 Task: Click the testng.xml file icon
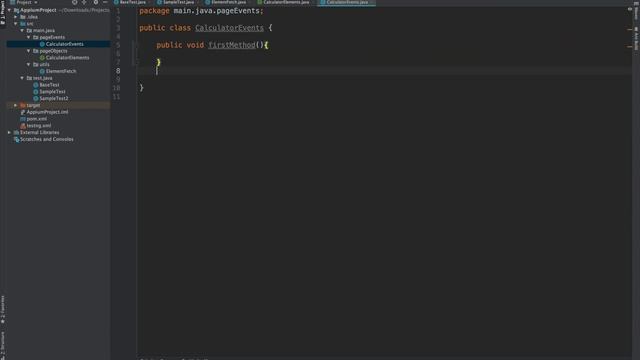(23, 126)
